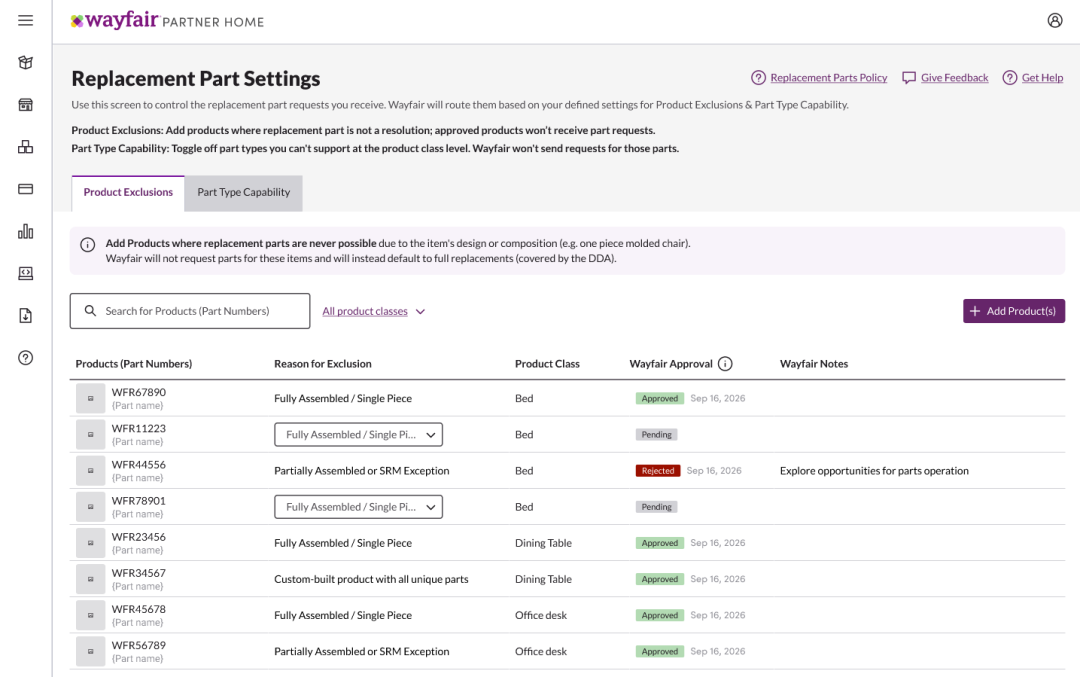Screen dimensions: 1080x677
Task: Open the hamburger menu
Action: pyautogui.click(x=26, y=20)
